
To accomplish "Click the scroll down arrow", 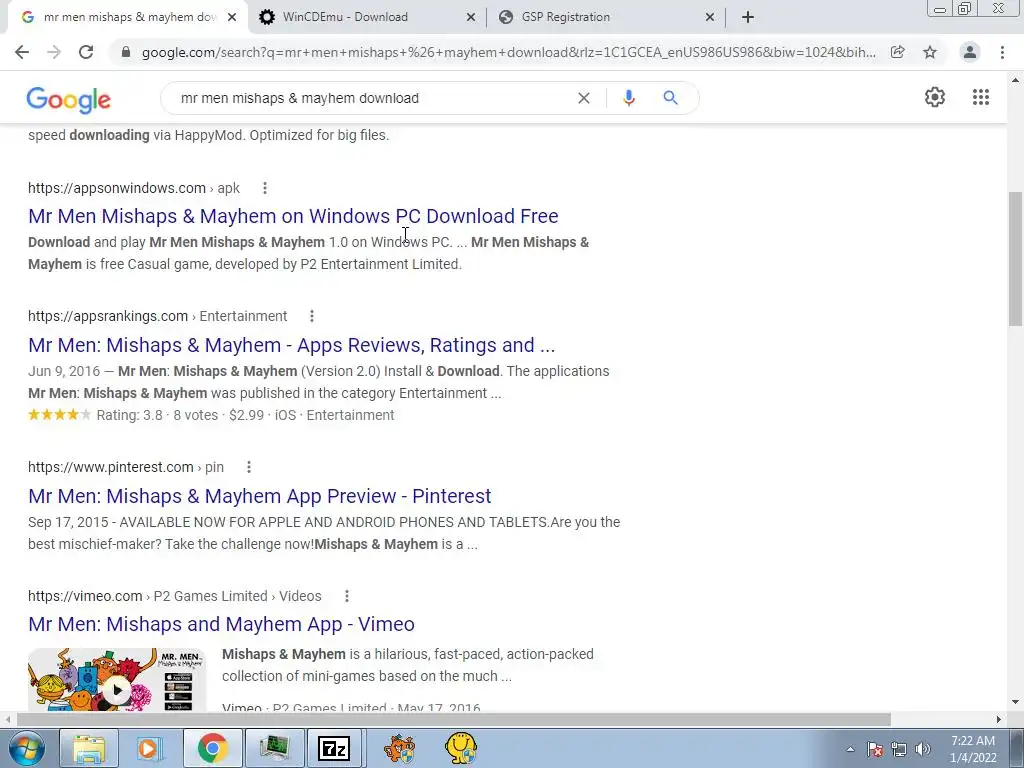I will click(1015, 702).
